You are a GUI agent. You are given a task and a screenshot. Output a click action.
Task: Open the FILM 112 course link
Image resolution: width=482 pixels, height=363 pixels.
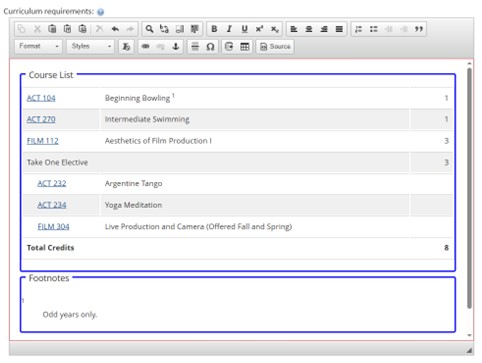click(43, 141)
